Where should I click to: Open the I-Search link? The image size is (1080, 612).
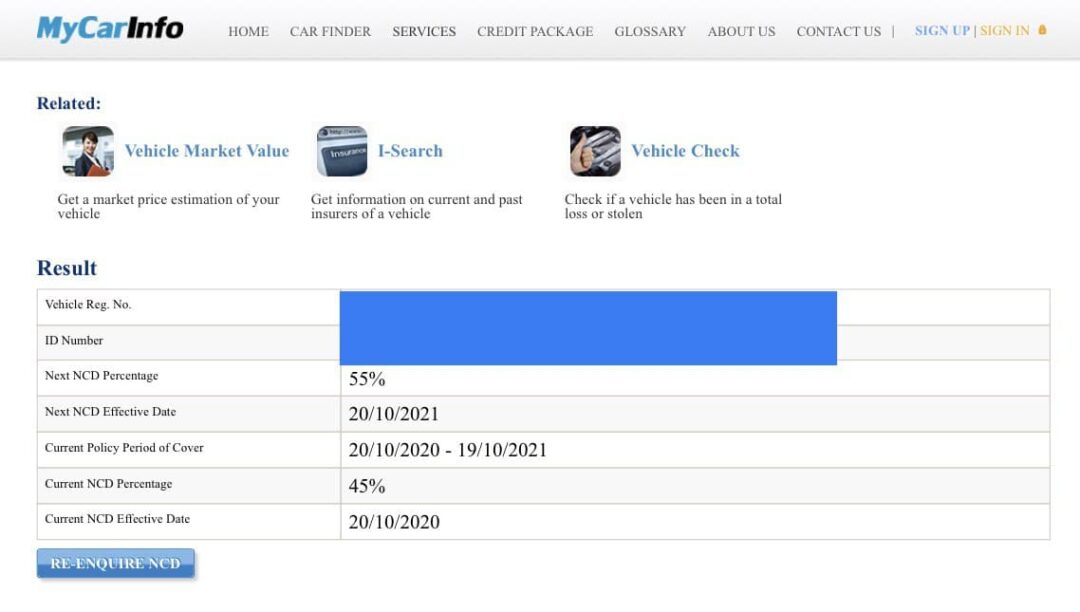tap(411, 151)
